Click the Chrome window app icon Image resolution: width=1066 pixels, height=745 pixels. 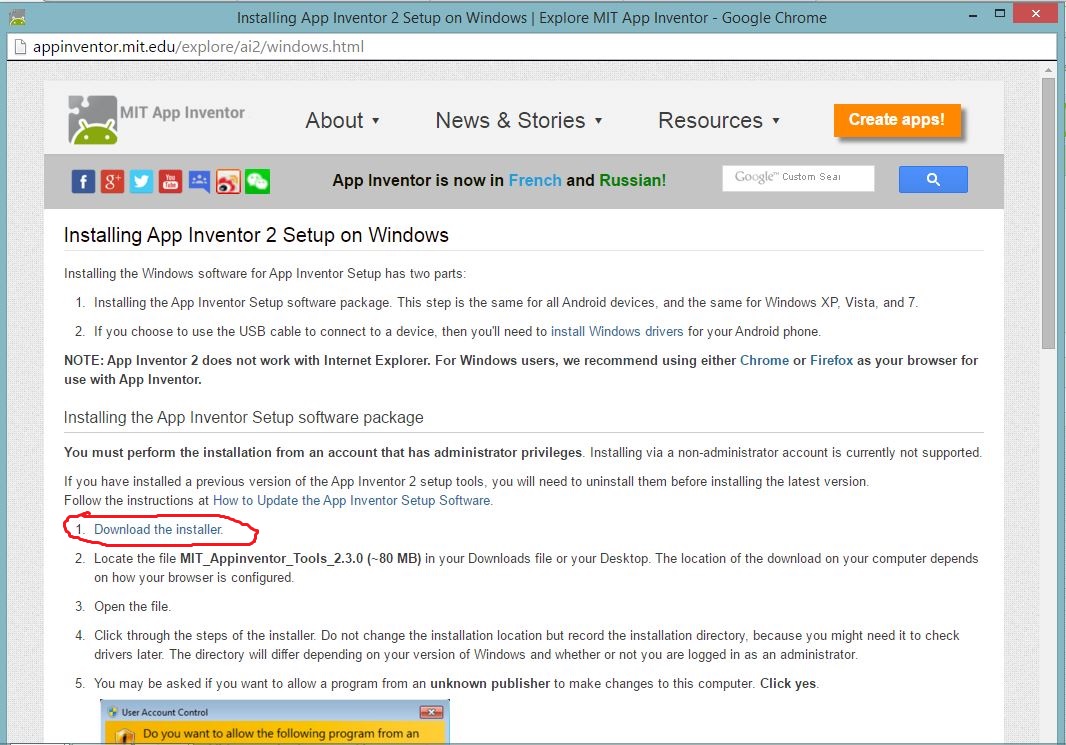pos(18,17)
